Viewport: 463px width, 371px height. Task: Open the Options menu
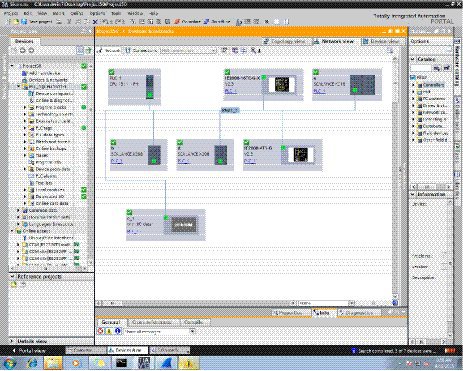97,13
